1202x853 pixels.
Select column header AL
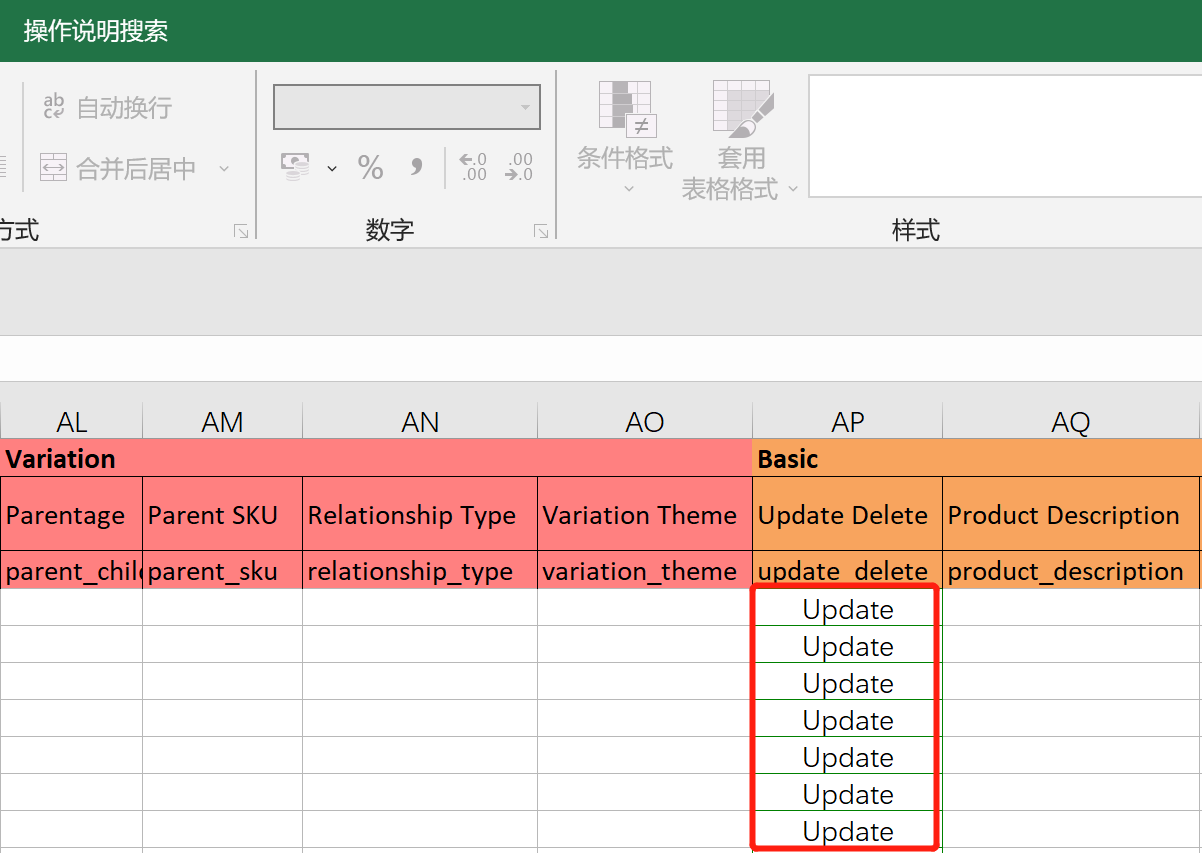tap(71, 422)
